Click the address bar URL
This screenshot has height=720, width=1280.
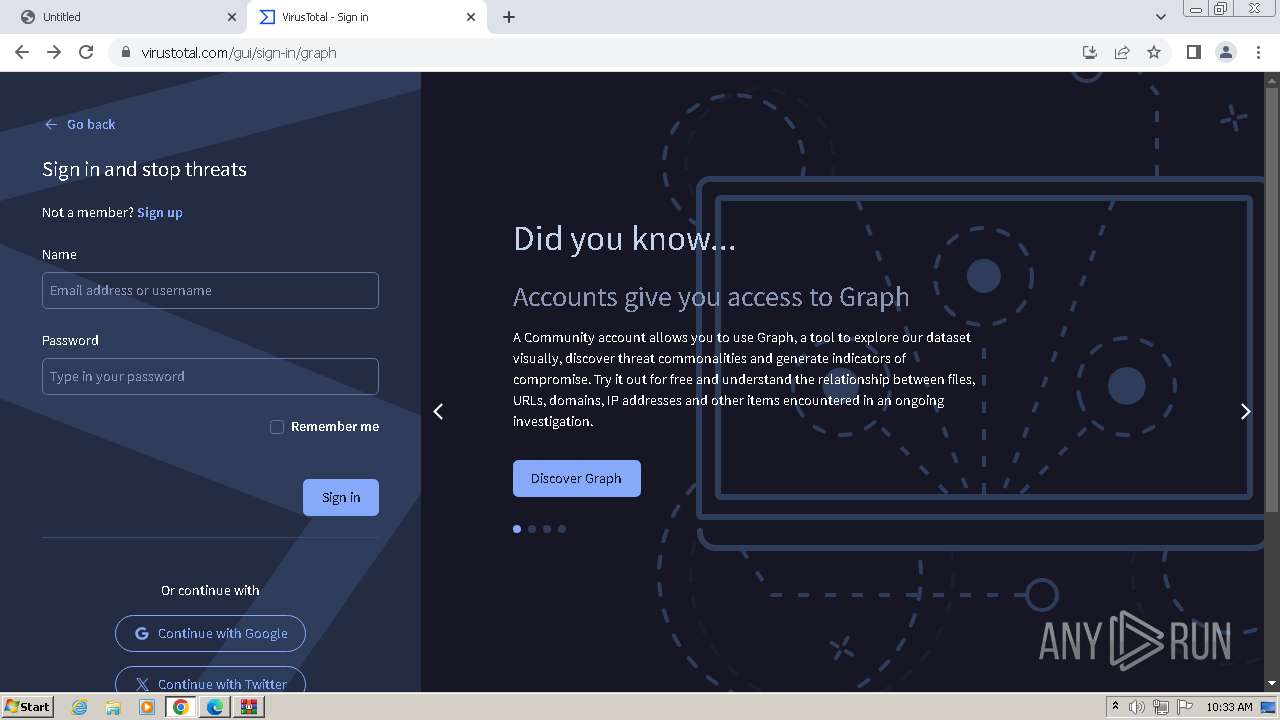[x=238, y=52]
